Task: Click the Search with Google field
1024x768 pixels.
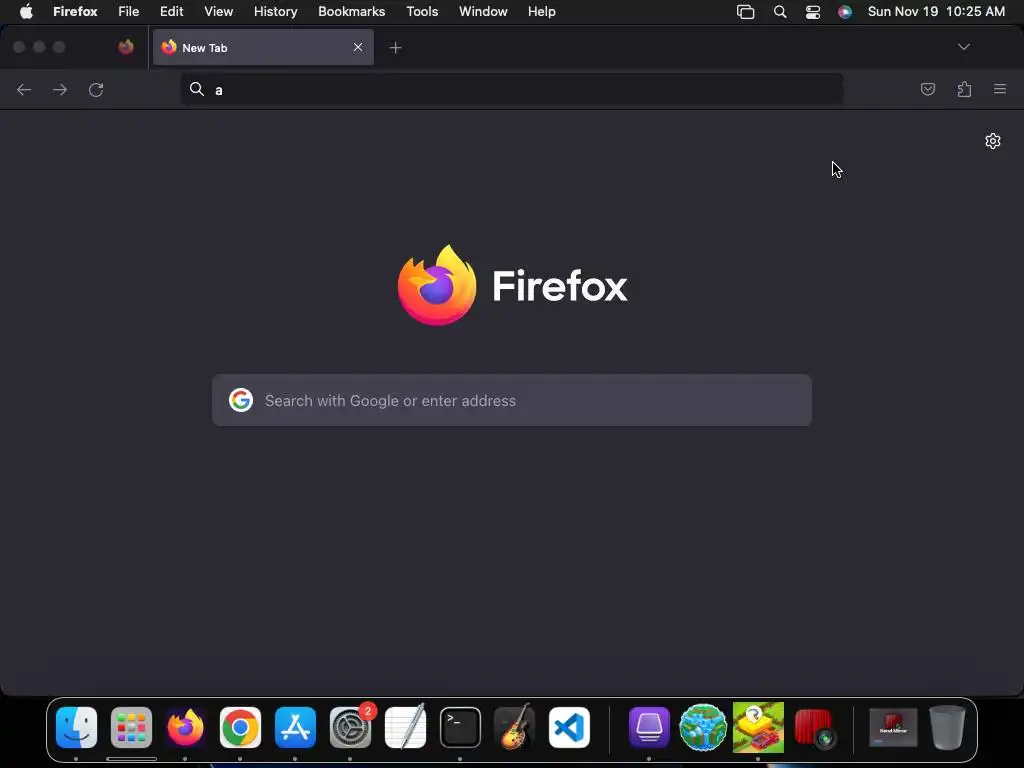Action: coord(512,400)
